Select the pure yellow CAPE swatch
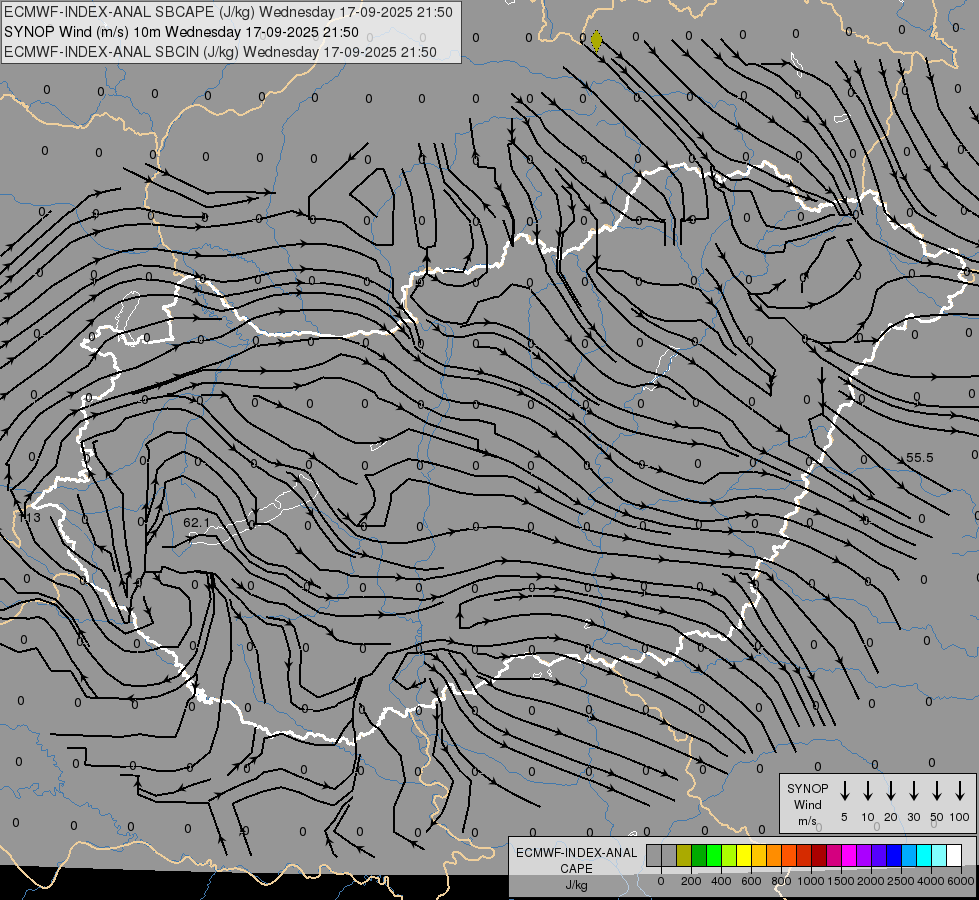 click(x=744, y=855)
